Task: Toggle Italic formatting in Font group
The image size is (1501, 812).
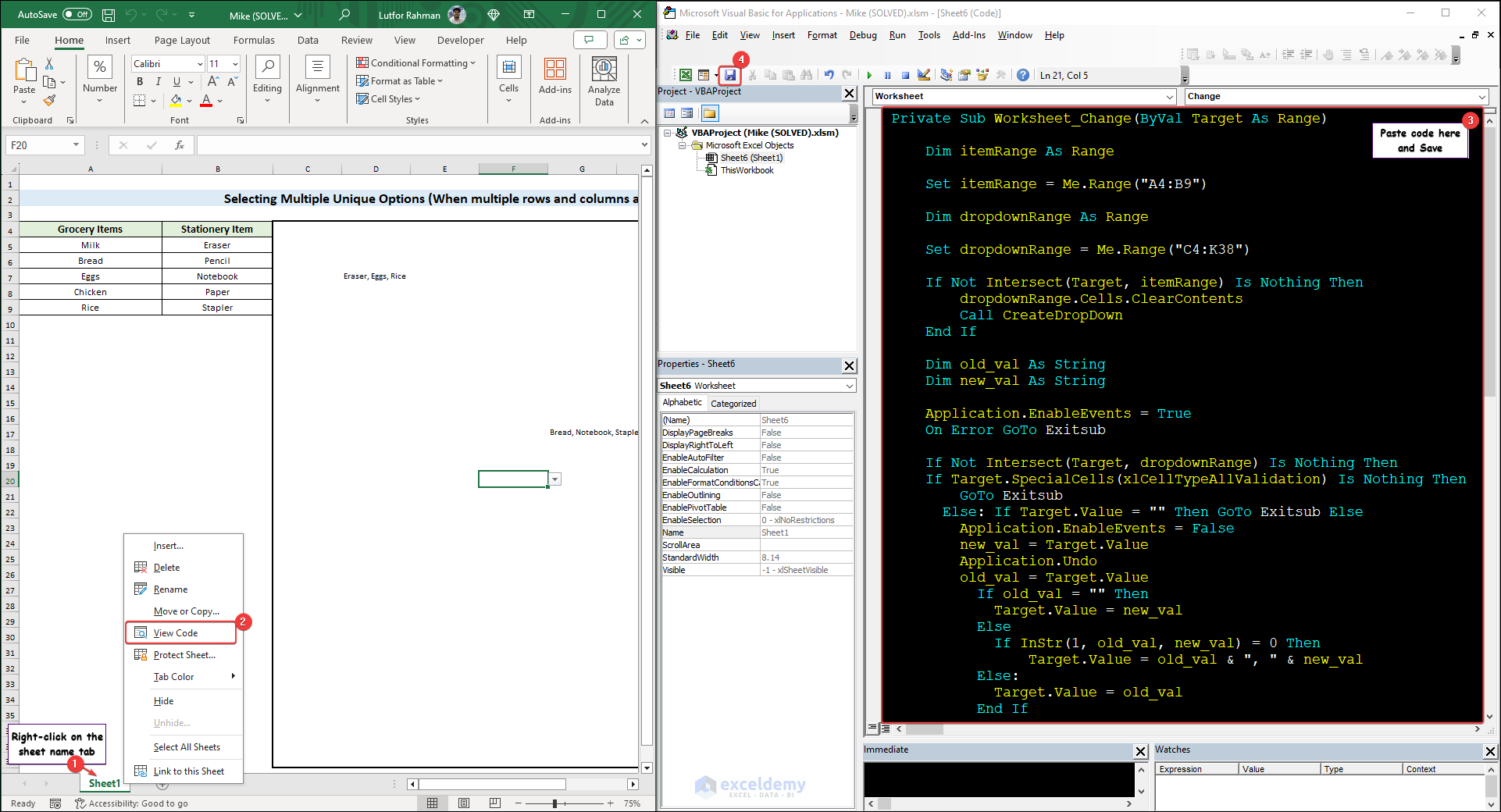Action: [x=159, y=81]
